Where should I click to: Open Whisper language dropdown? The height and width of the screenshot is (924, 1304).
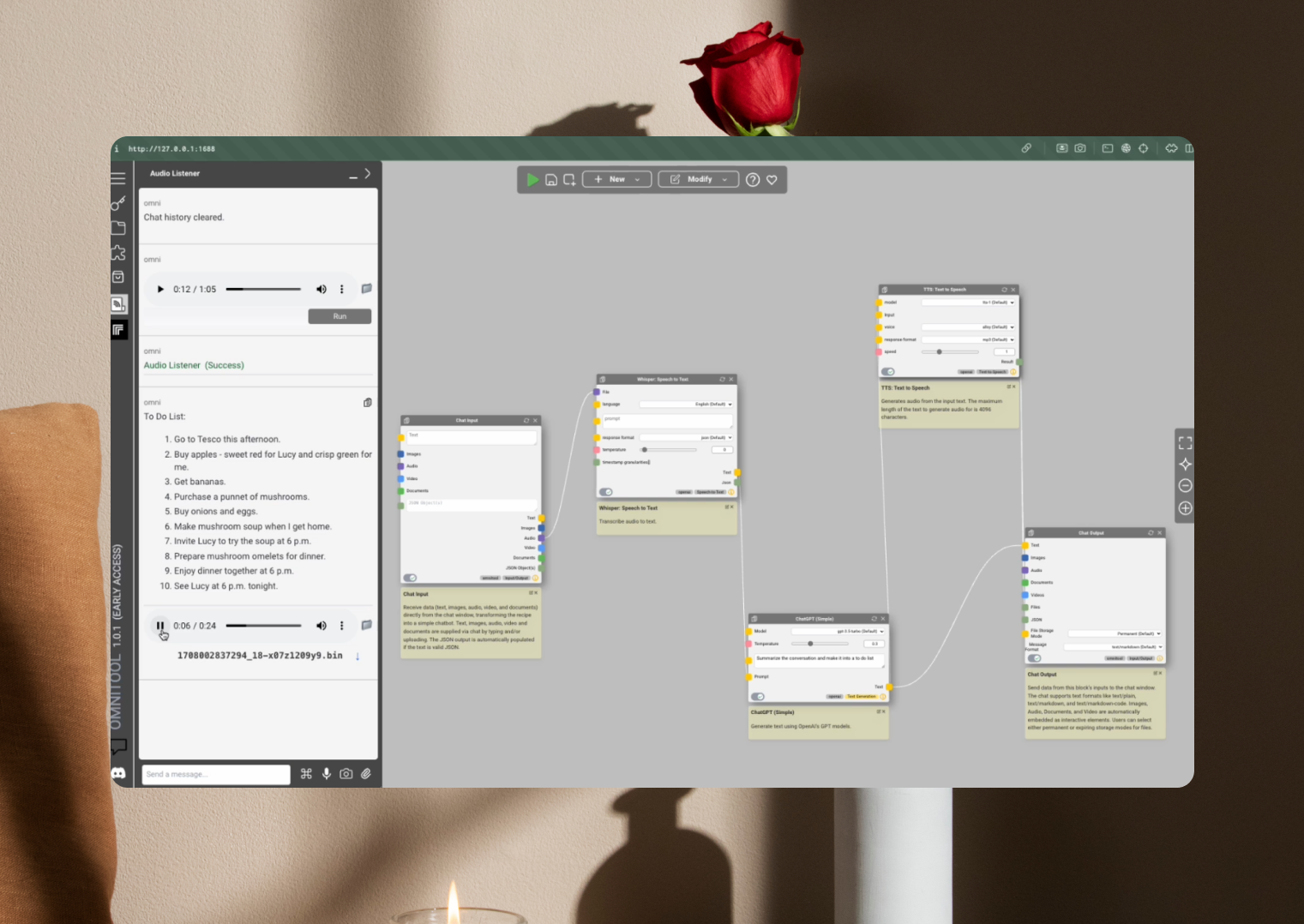pos(686,404)
